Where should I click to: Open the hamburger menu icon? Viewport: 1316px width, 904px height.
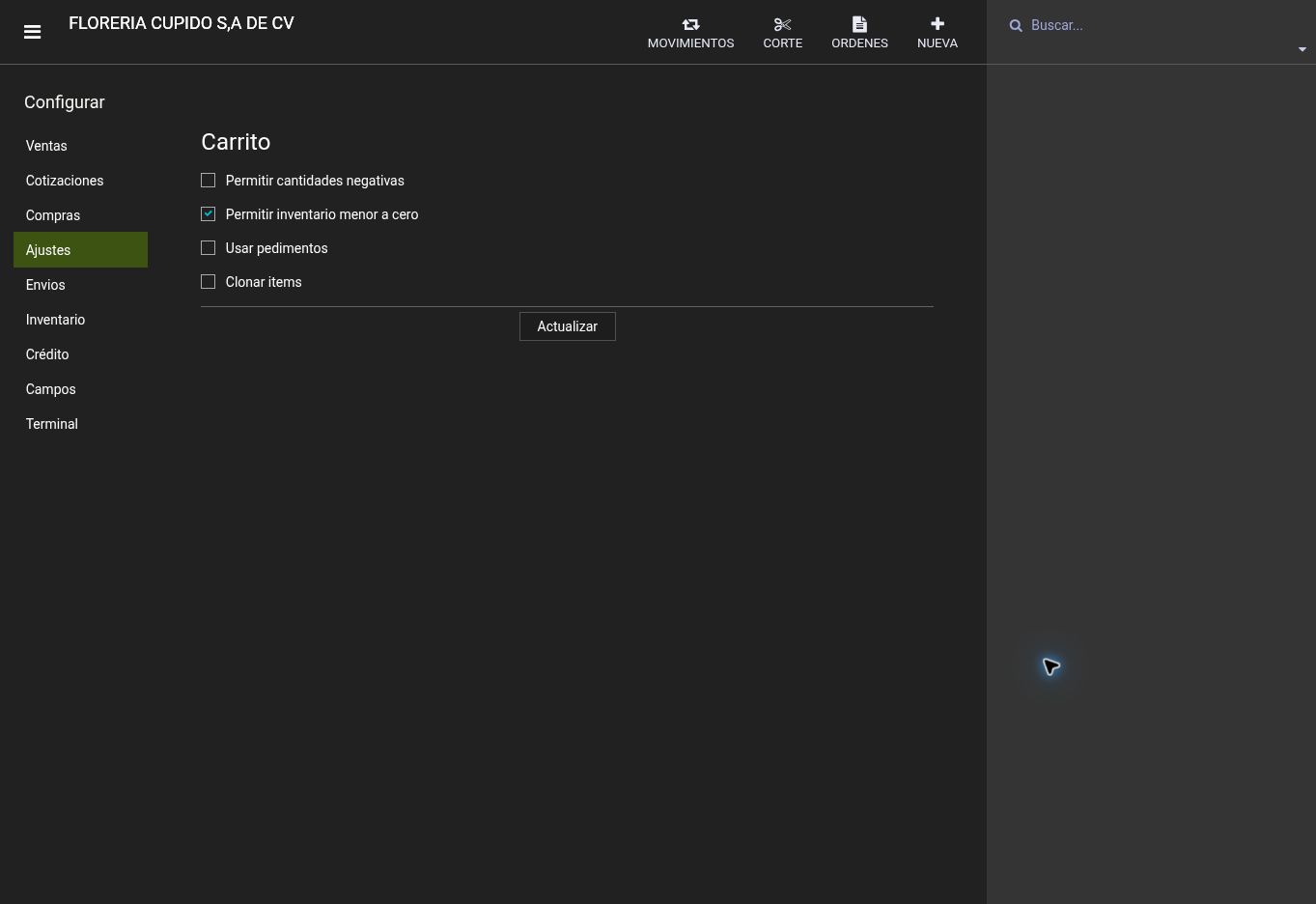(x=32, y=32)
